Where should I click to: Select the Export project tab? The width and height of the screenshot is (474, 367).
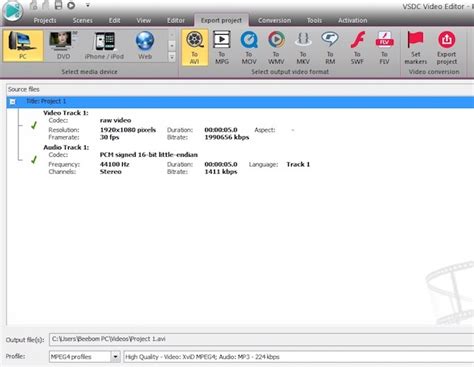pyautogui.click(x=221, y=20)
